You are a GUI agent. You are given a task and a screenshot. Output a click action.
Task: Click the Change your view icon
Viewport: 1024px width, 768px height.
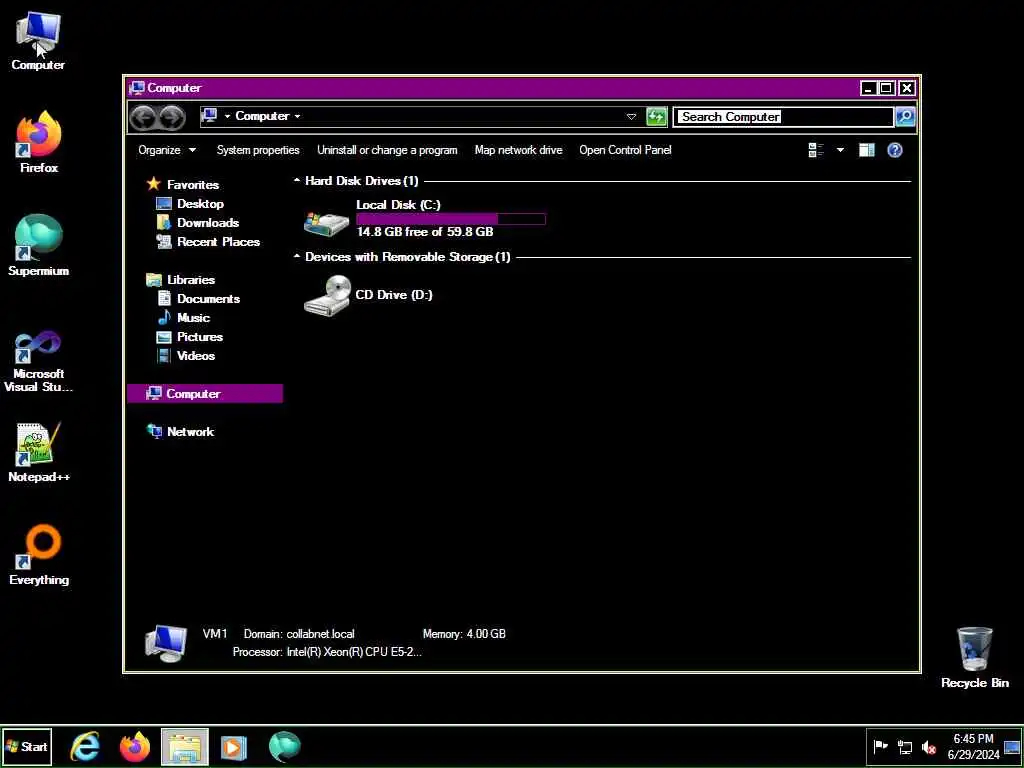coord(816,150)
